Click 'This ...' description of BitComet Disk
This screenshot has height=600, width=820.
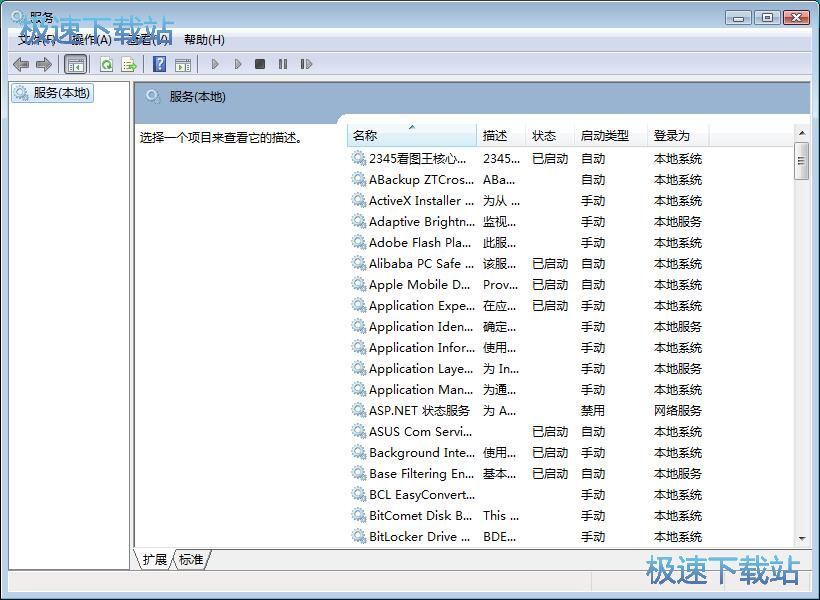(501, 515)
